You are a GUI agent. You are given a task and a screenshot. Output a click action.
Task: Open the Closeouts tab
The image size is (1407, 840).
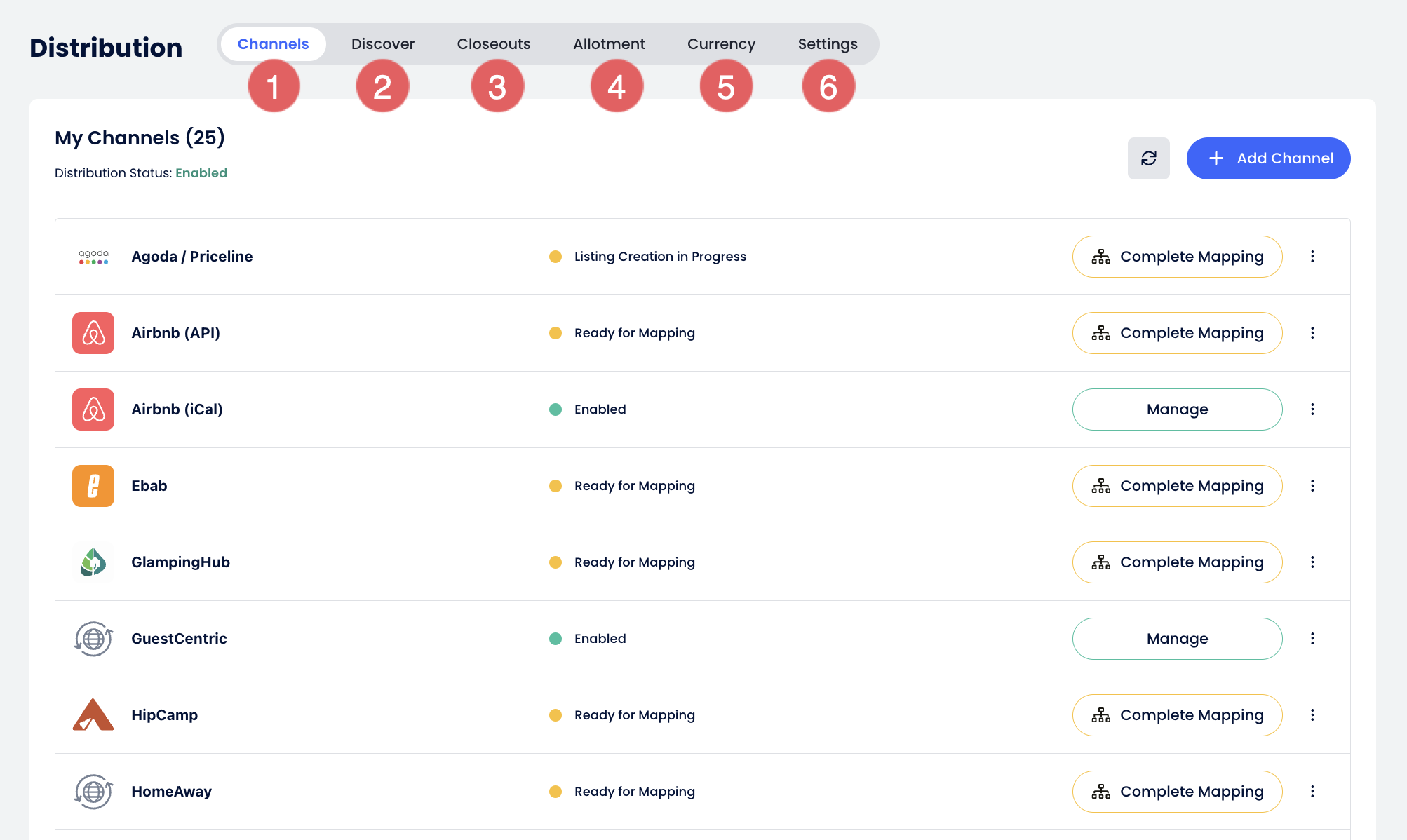[x=494, y=44]
